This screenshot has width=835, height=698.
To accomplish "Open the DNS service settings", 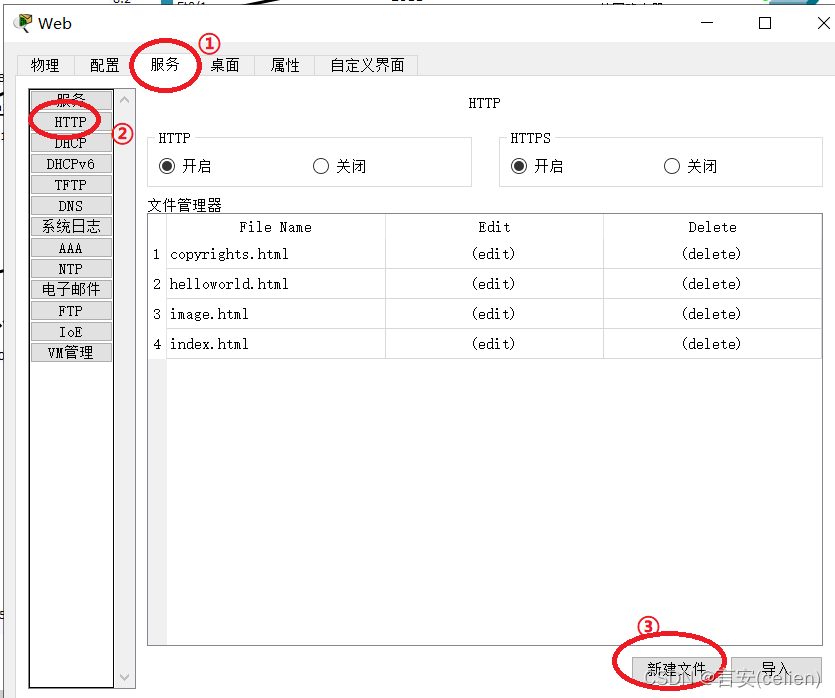I will (x=70, y=205).
